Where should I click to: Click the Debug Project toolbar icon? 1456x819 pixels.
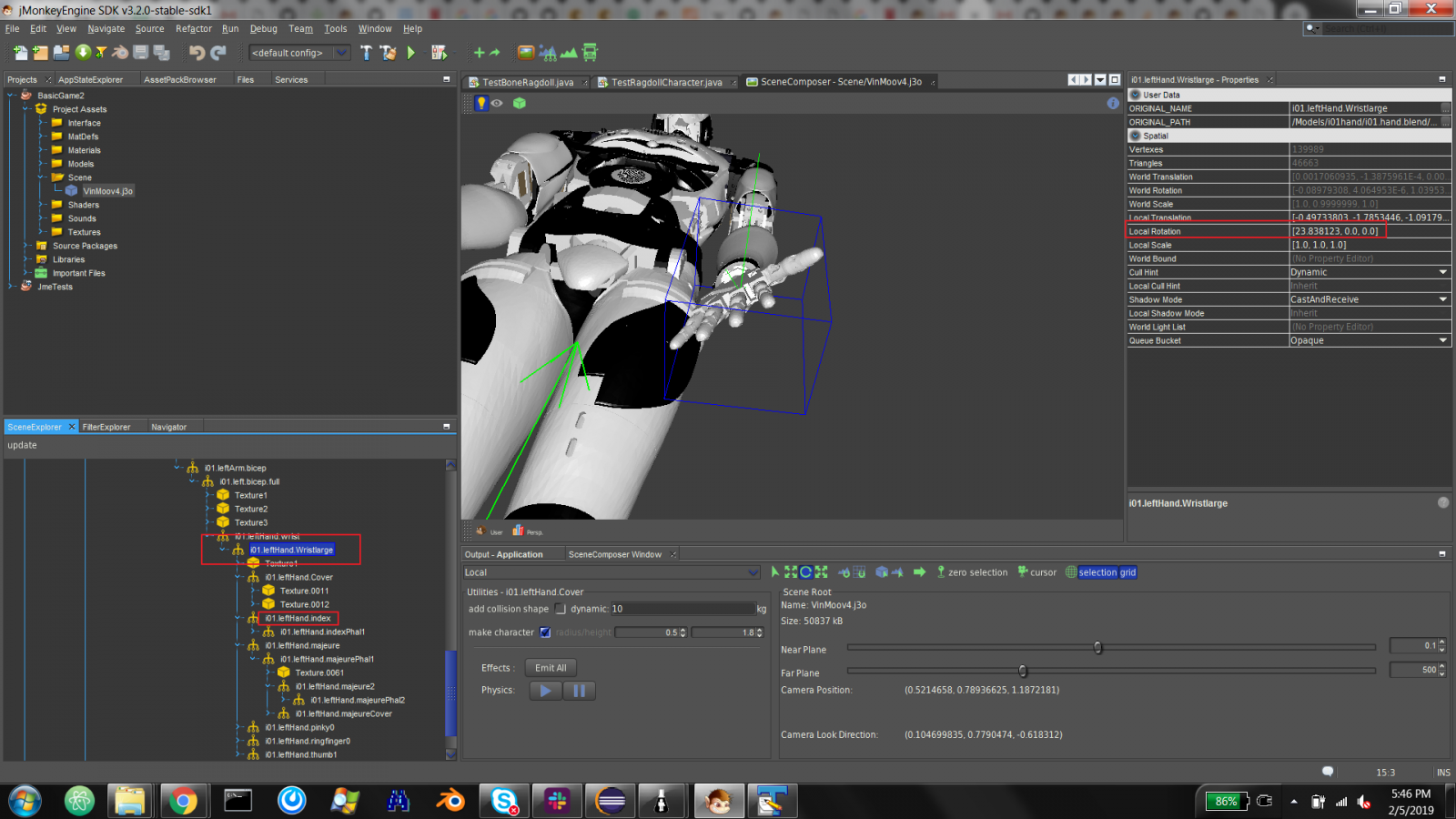tap(440, 53)
